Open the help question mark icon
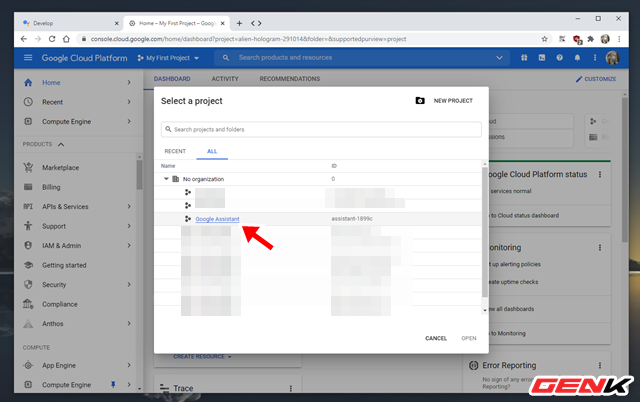This screenshot has height=402, width=640. click(560, 58)
